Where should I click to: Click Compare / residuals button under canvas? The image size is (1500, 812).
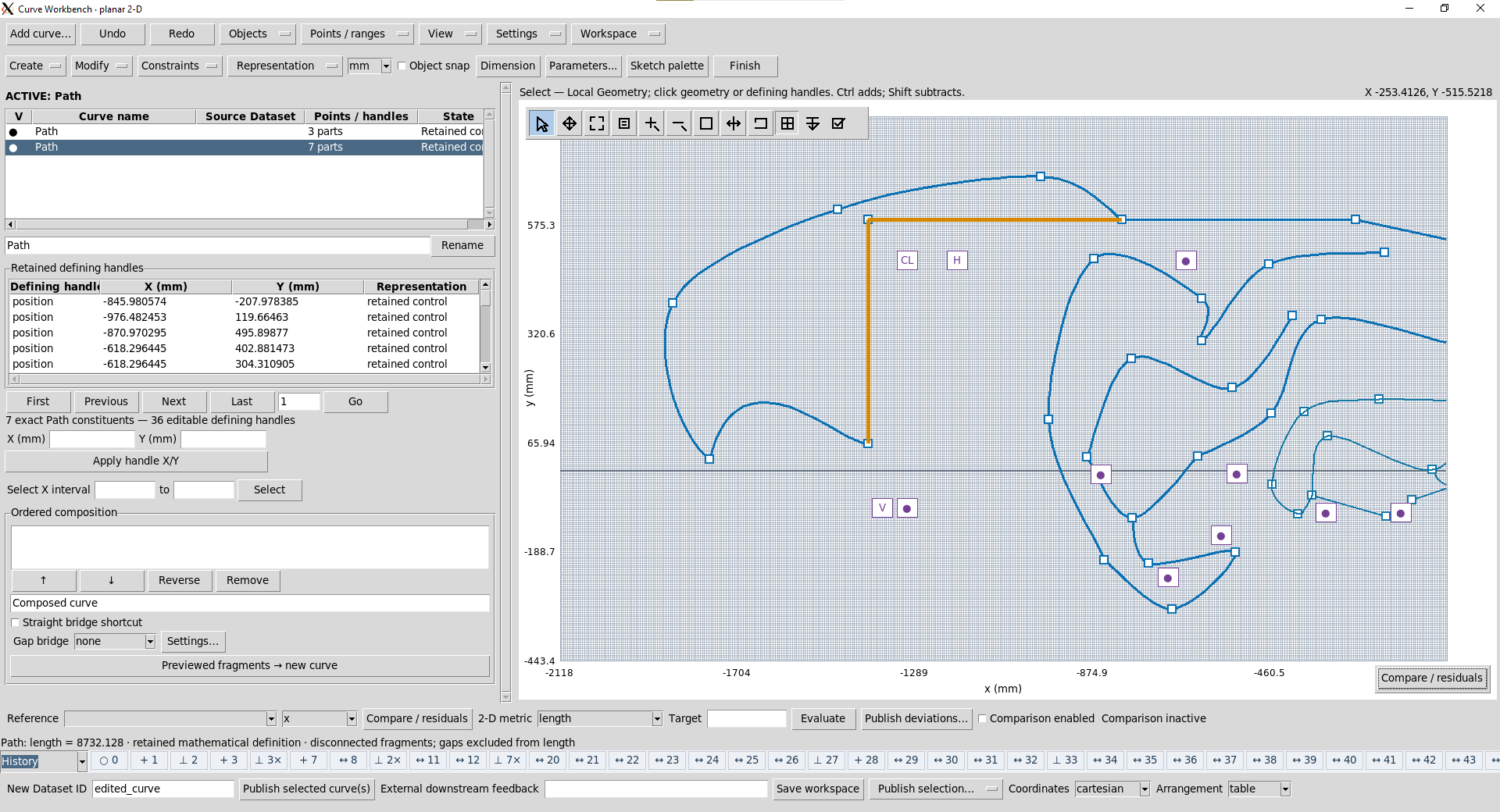tap(1431, 678)
